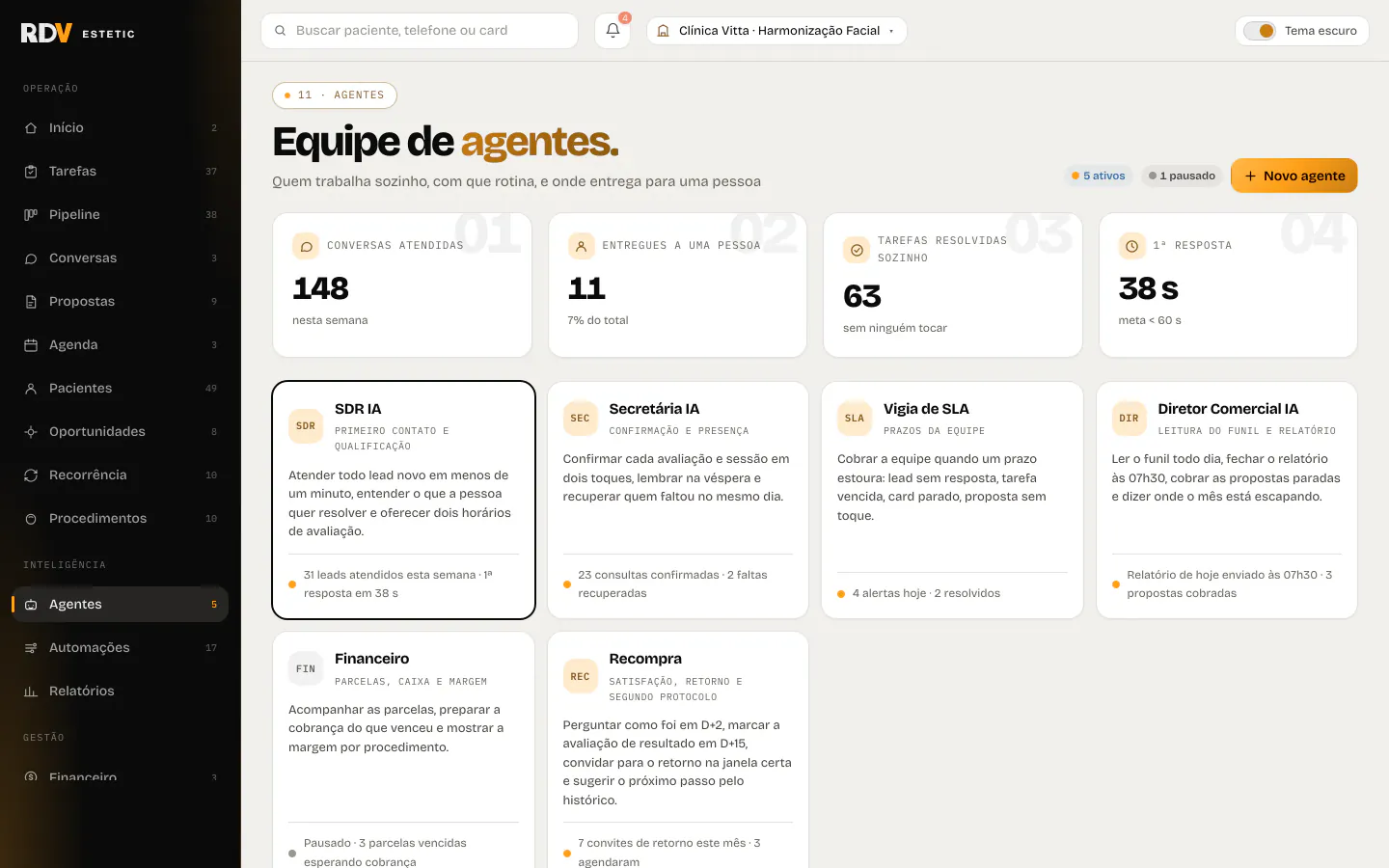Screen dimensions: 1389x868
Task: Click the person icon on Entregues a uma pessoa
Action: point(581,246)
